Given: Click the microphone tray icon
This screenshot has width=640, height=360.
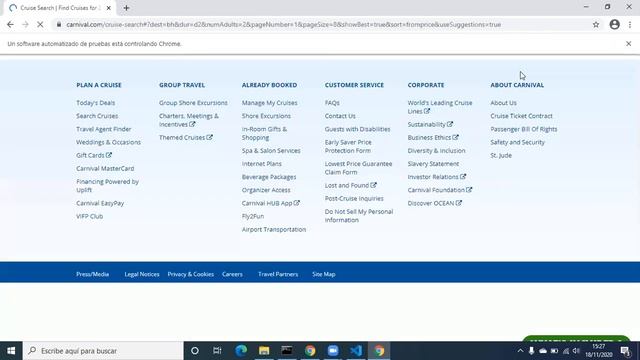Looking at the screenshot, I should coord(531,351).
